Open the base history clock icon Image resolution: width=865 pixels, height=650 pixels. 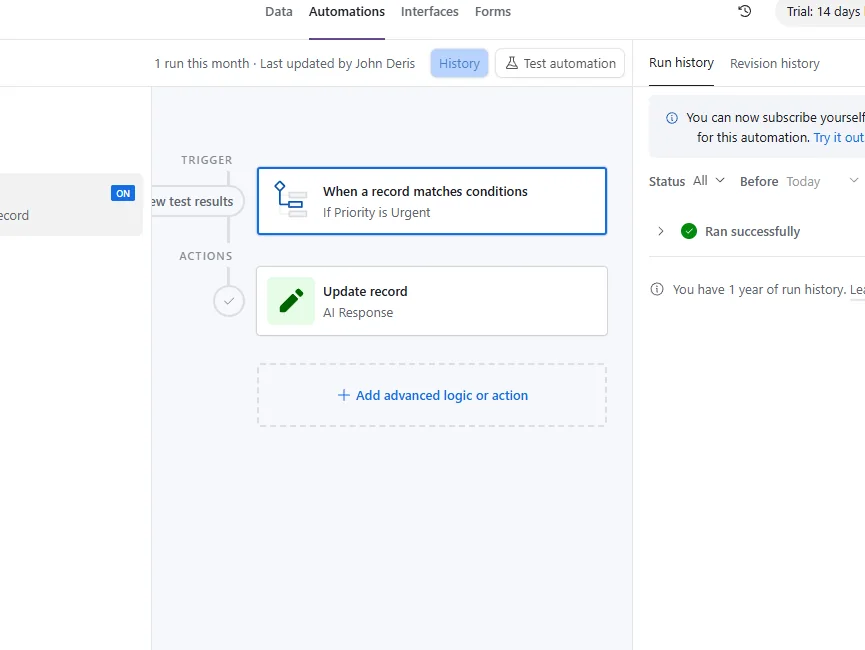pyautogui.click(x=744, y=11)
